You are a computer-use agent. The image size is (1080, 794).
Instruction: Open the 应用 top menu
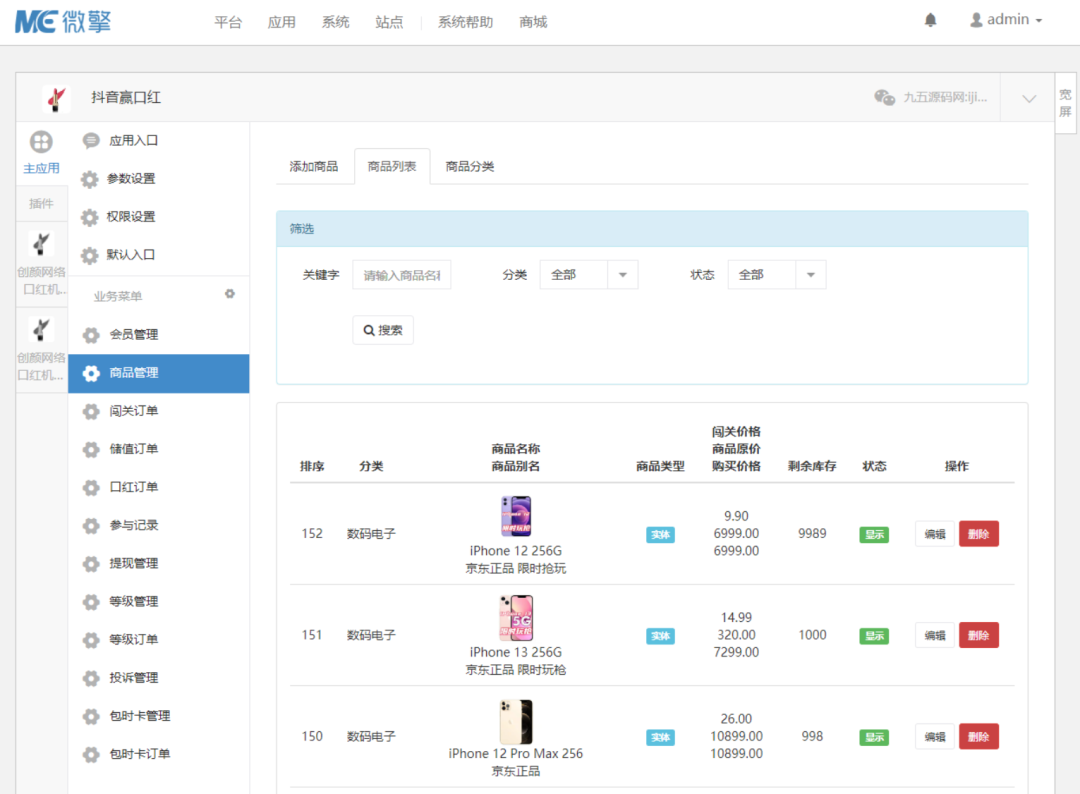[282, 22]
